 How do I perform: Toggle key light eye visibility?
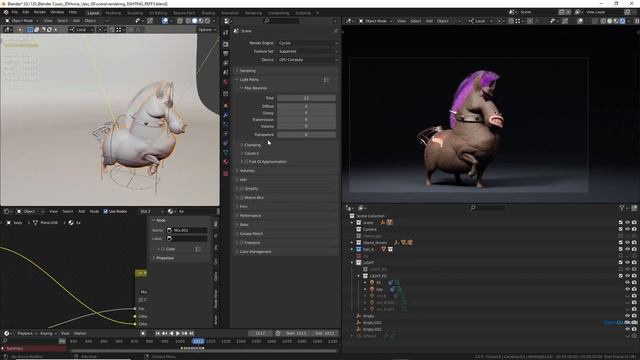(627, 289)
